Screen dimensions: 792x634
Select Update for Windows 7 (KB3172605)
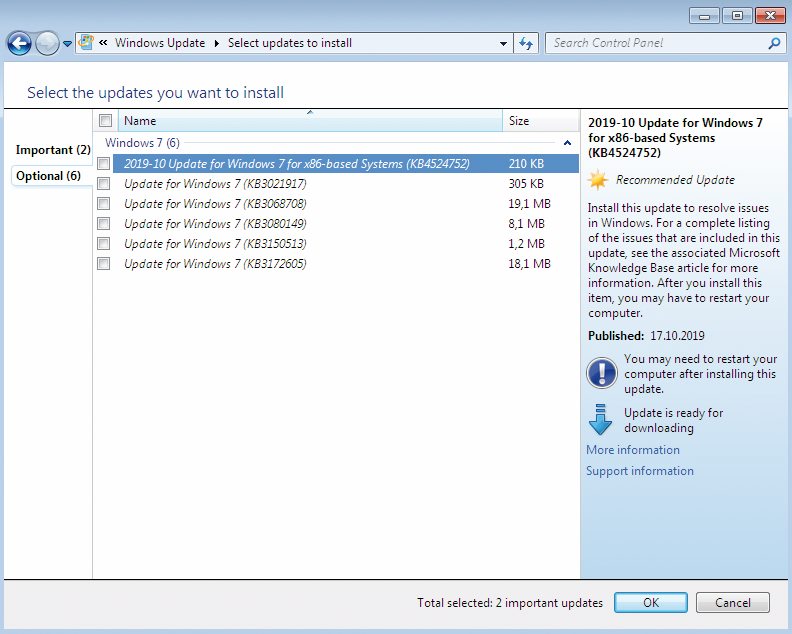click(x=215, y=264)
